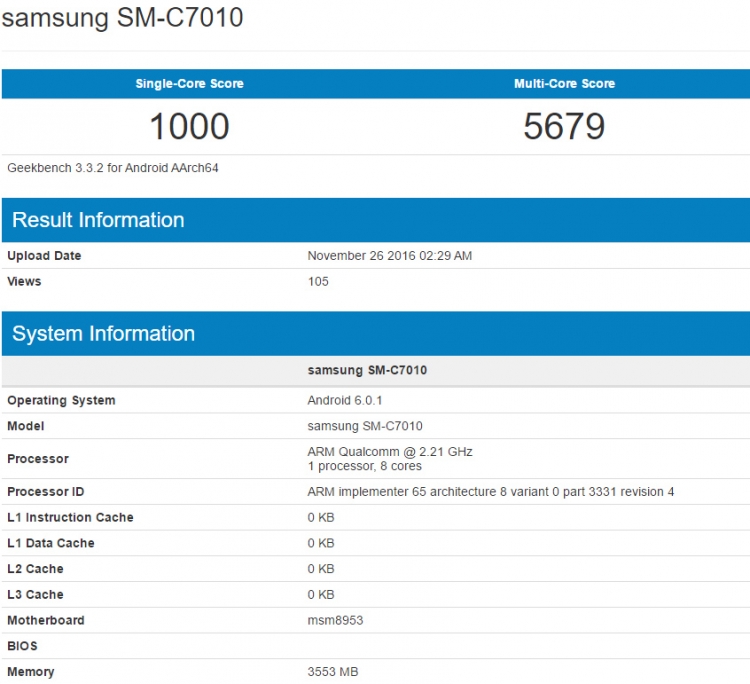Click the Upload Date row label

coord(44,256)
